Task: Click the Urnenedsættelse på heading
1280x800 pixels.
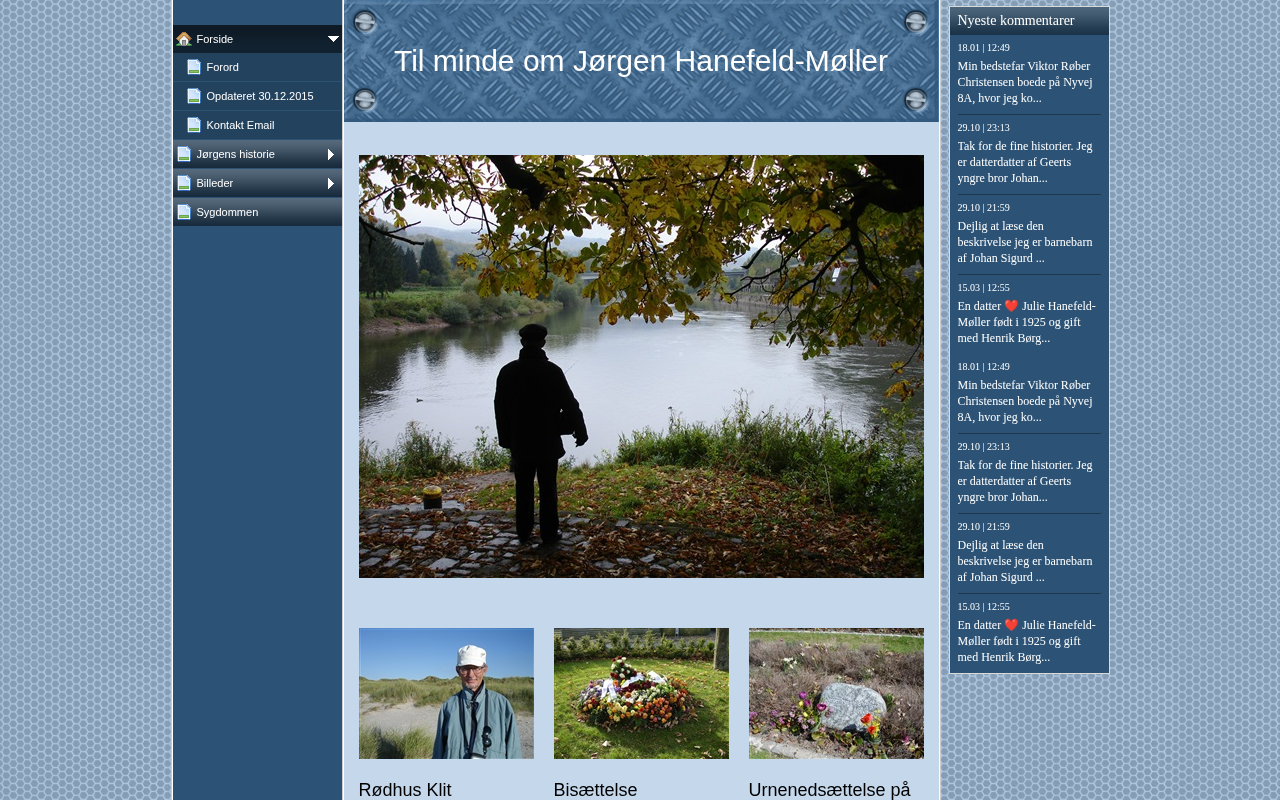Action: click(830, 790)
